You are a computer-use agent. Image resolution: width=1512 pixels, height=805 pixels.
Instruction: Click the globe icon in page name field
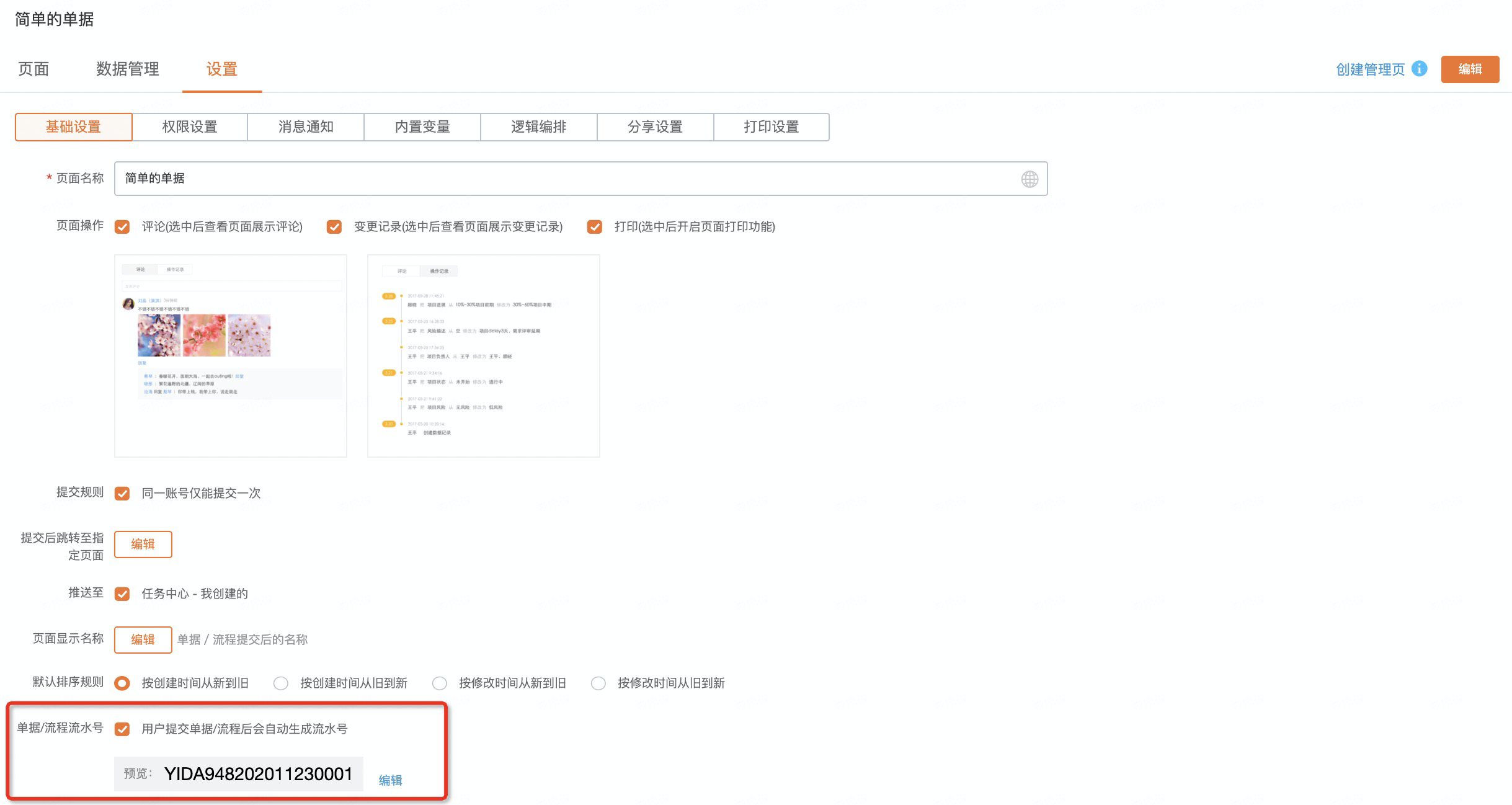pos(1029,179)
